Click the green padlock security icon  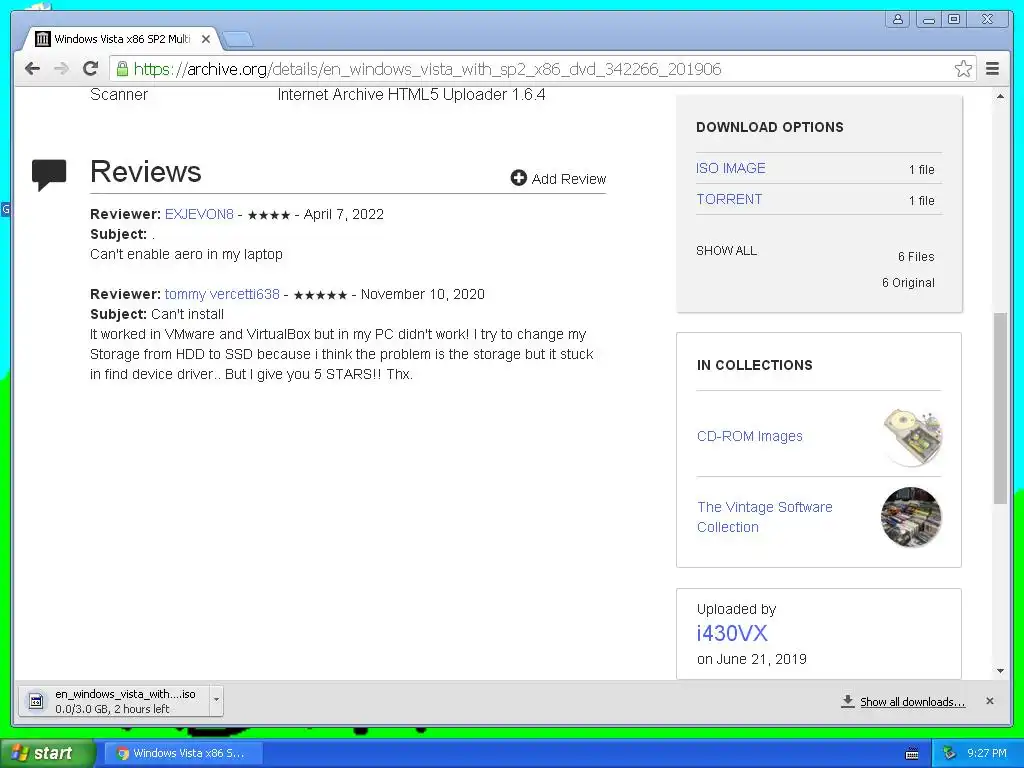click(x=121, y=69)
